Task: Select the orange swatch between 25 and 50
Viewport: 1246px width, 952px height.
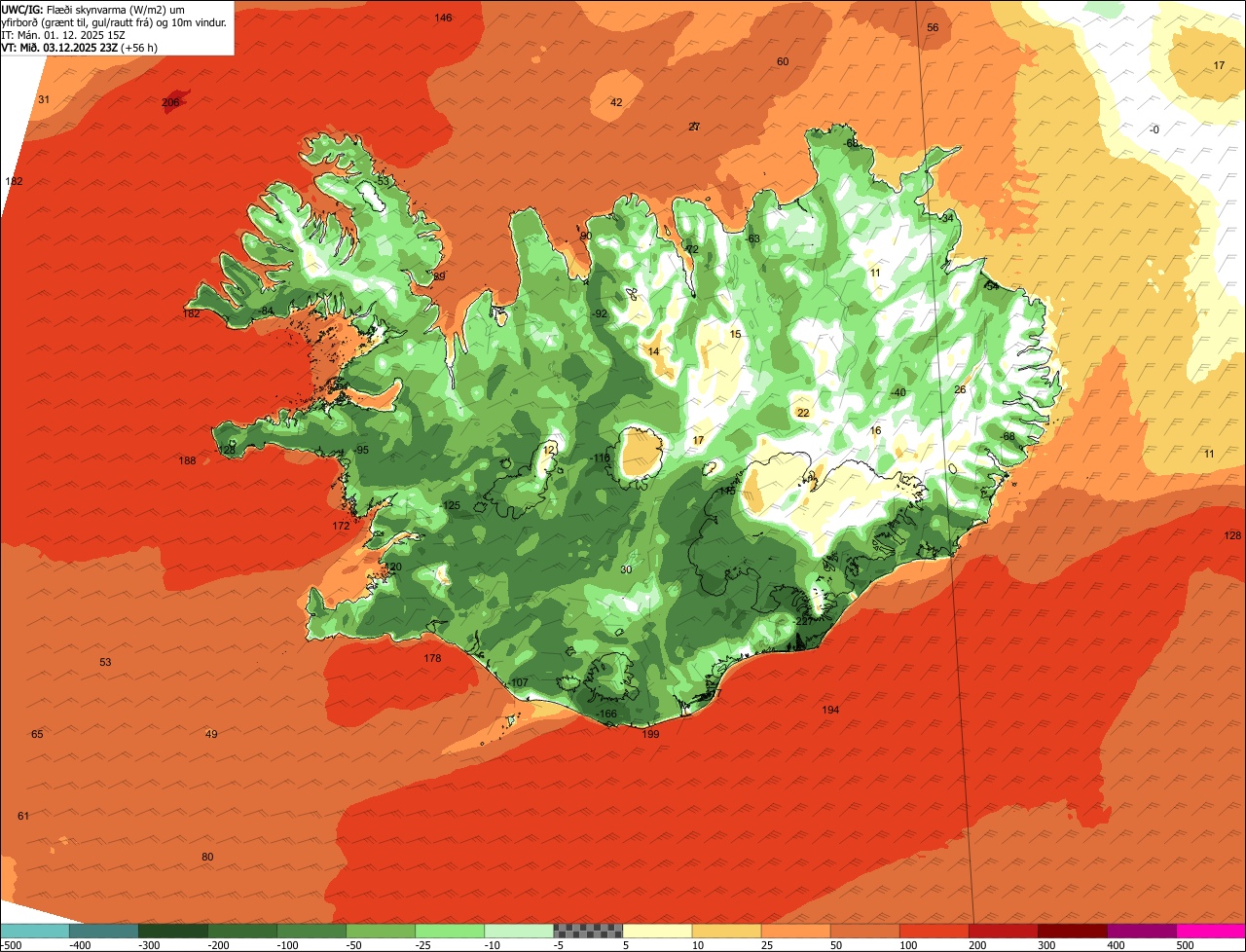Action: 796,931
